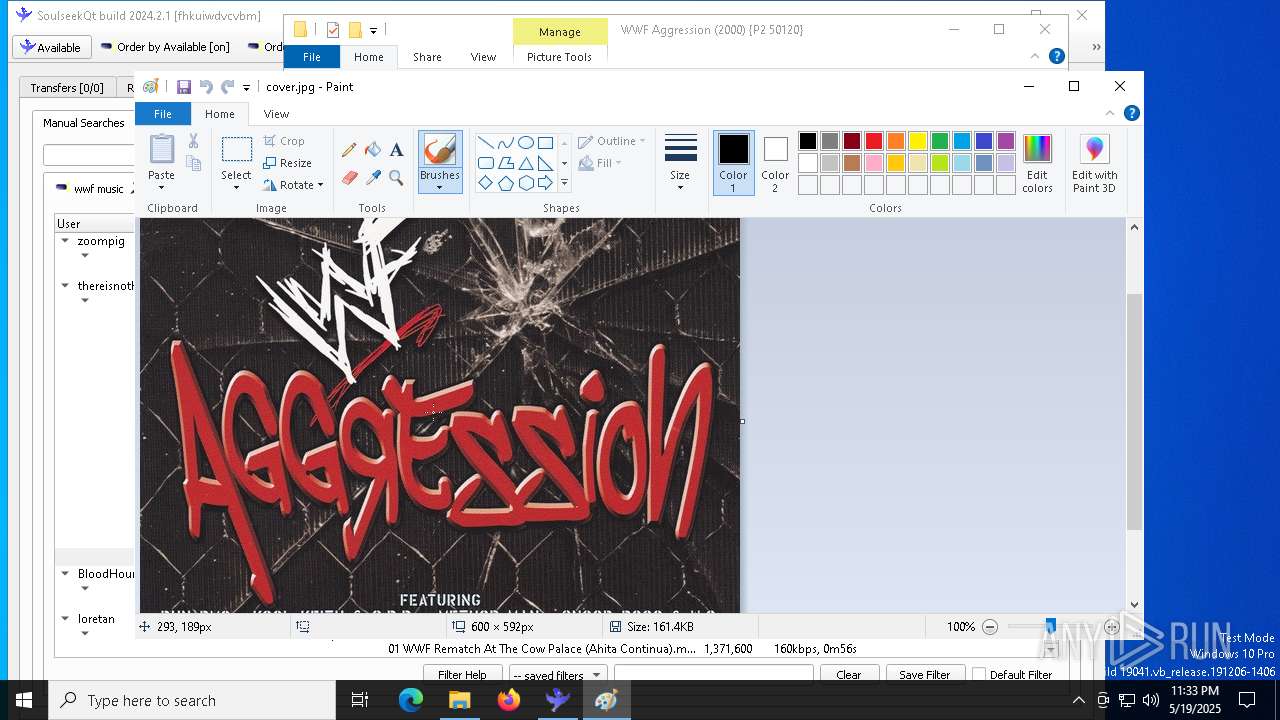Click the Zoom in plus button

point(1111,627)
